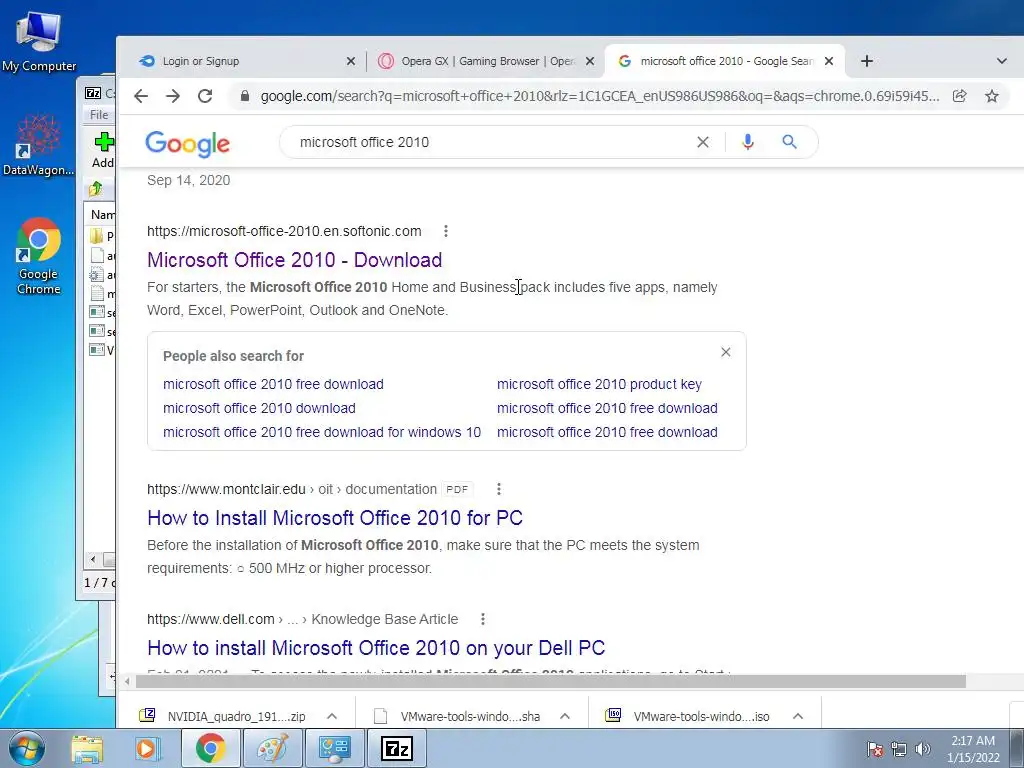Open How to Install Office 2010 for PC
1024x768 pixels.
335,518
